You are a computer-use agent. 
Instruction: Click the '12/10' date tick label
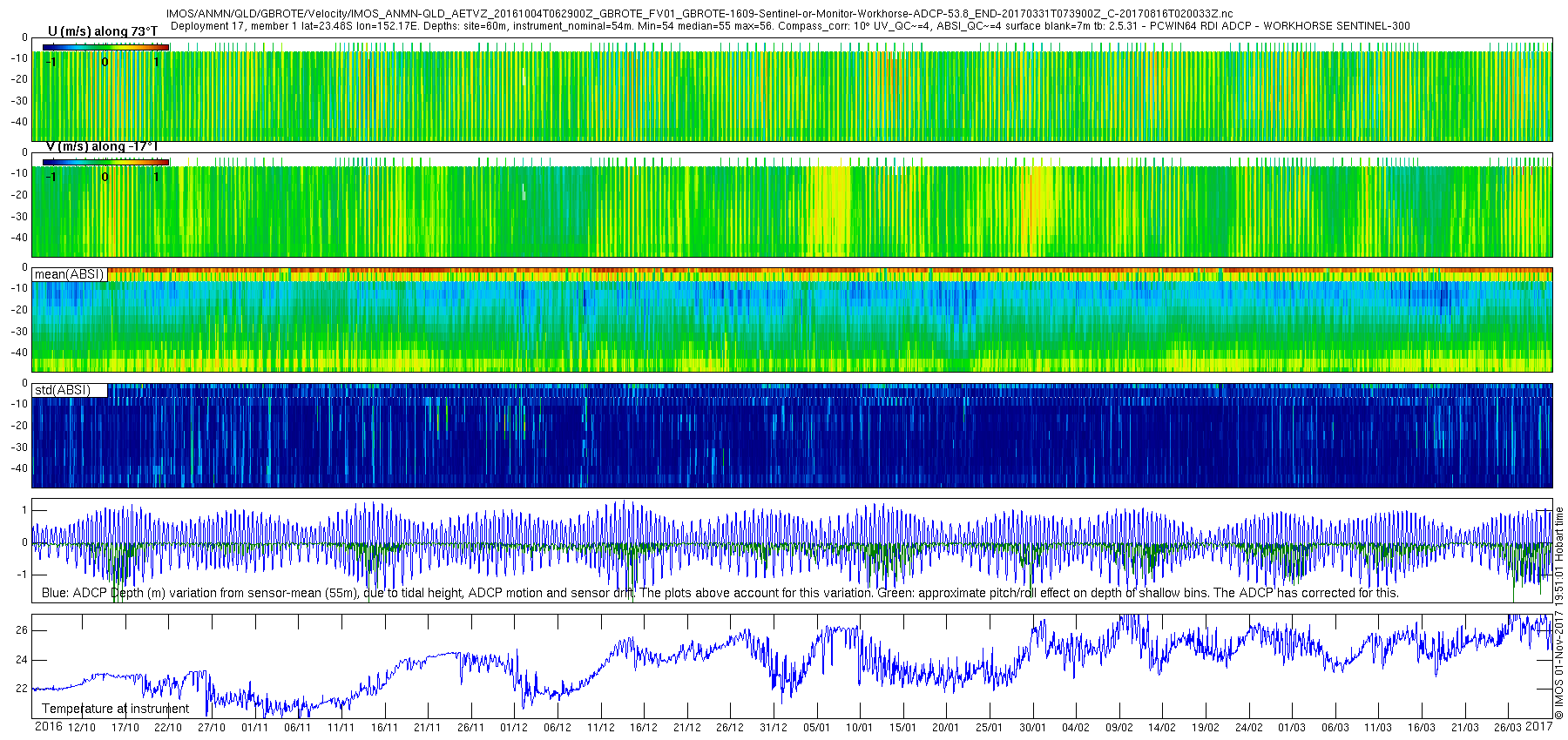click(x=82, y=728)
